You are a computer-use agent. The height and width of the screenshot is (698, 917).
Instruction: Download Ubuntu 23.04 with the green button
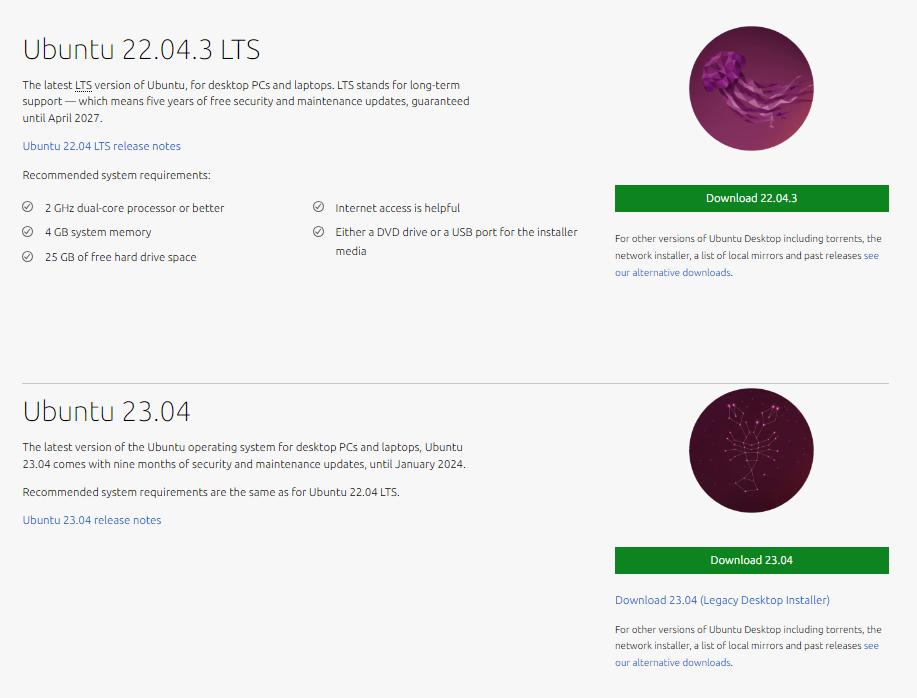(x=751, y=560)
